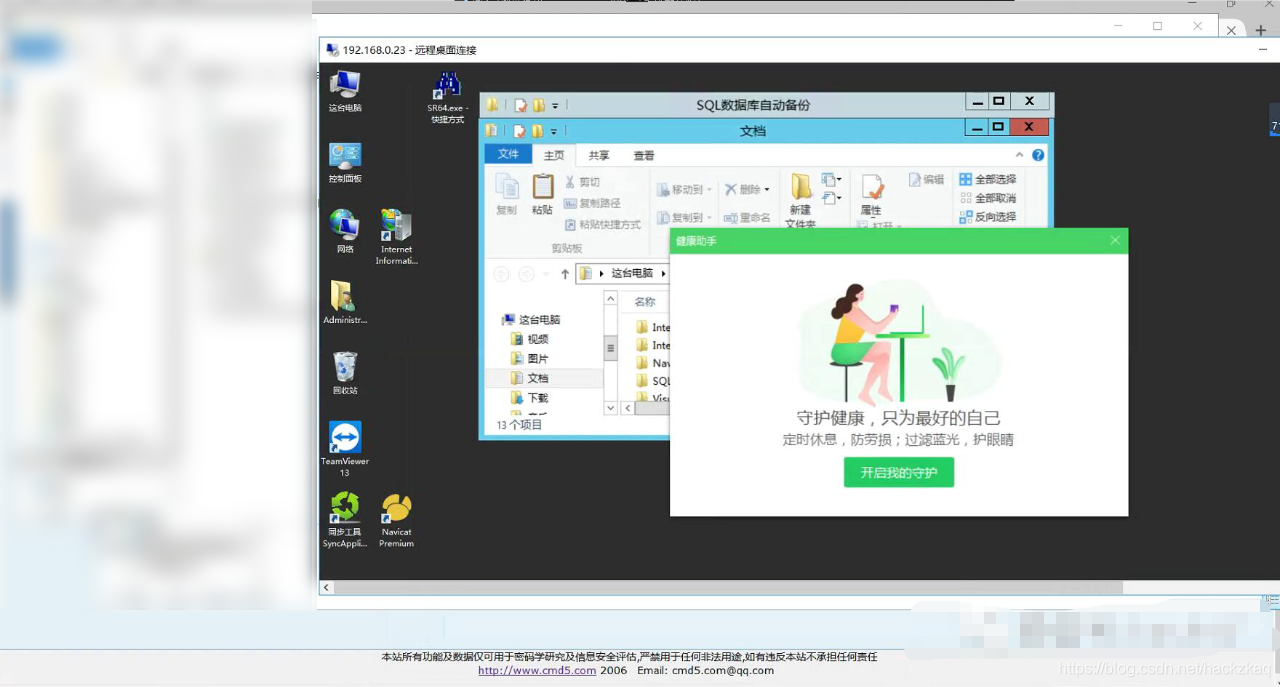The image size is (1280, 687).
Task: Click back navigation arrow in explorer
Action: 501,273
